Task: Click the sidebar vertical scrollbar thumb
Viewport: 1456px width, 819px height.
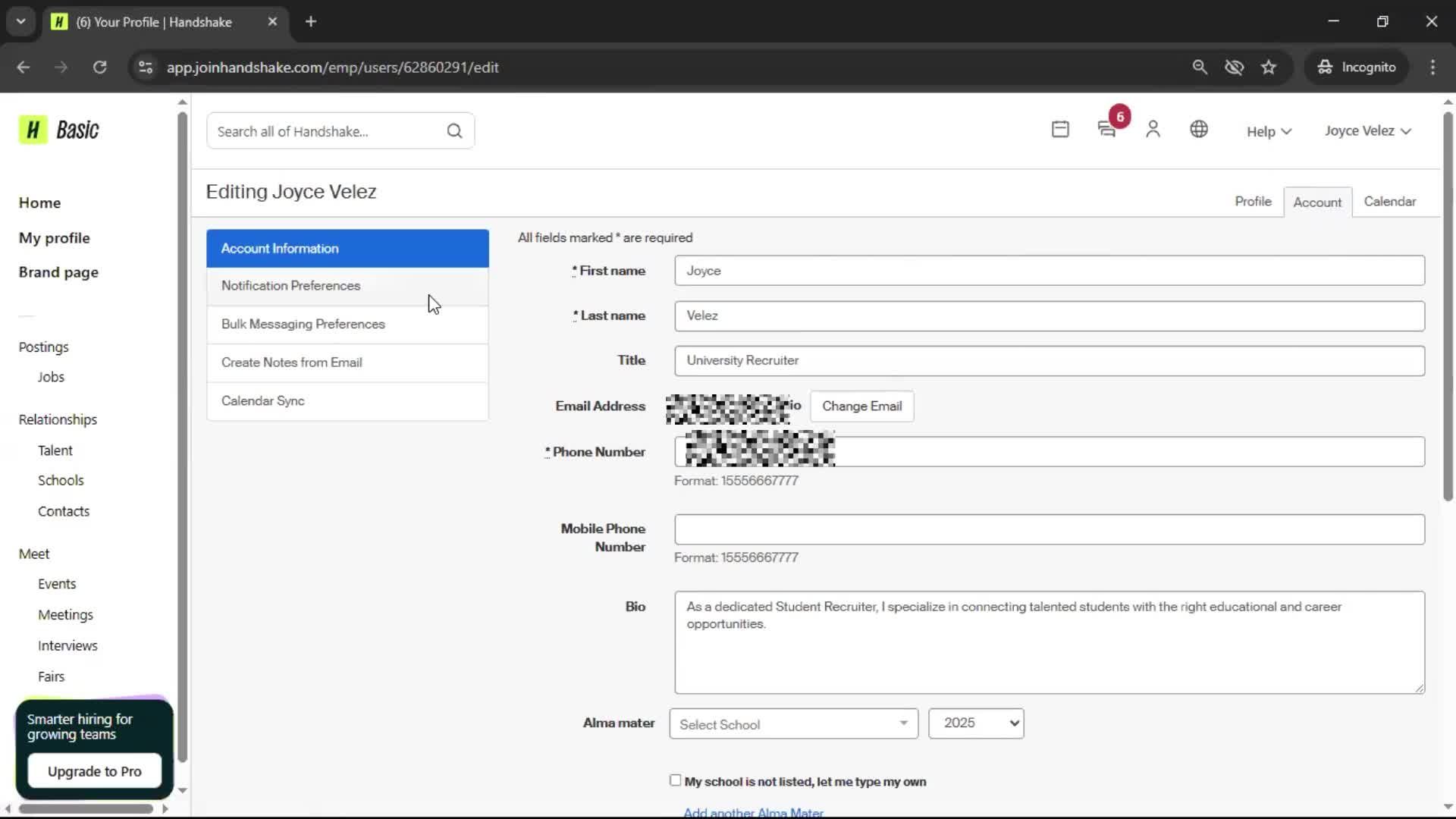Action: coord(182,437)
